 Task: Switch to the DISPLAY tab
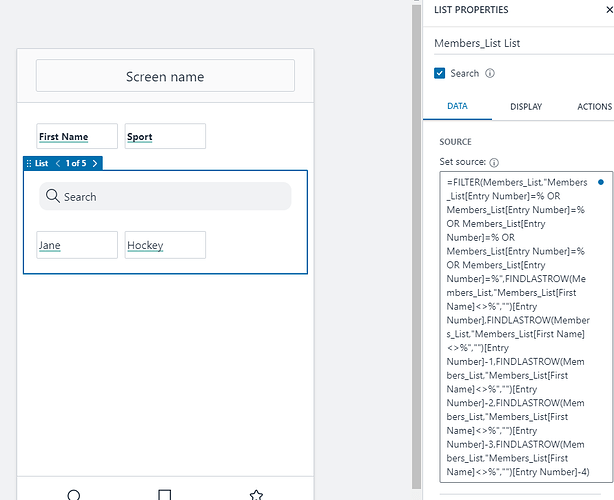pyautogui.click(x=526, y=106)
